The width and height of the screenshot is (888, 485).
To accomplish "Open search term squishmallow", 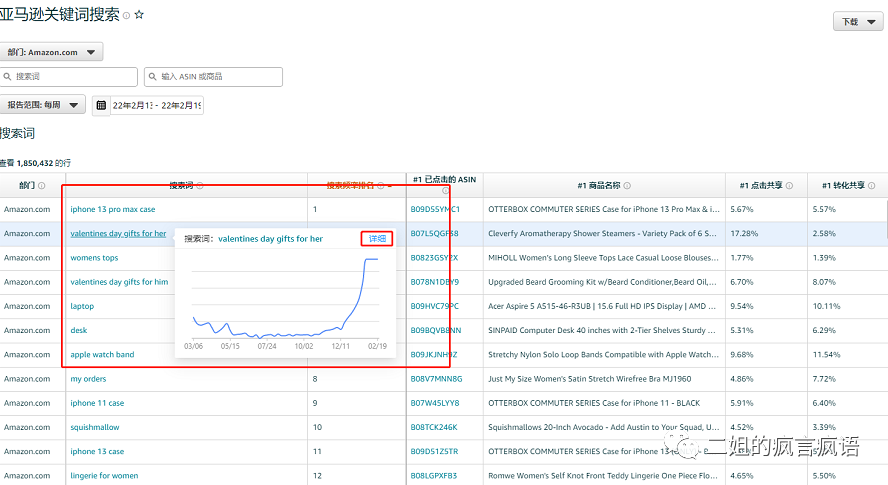I will click(95, 427).
